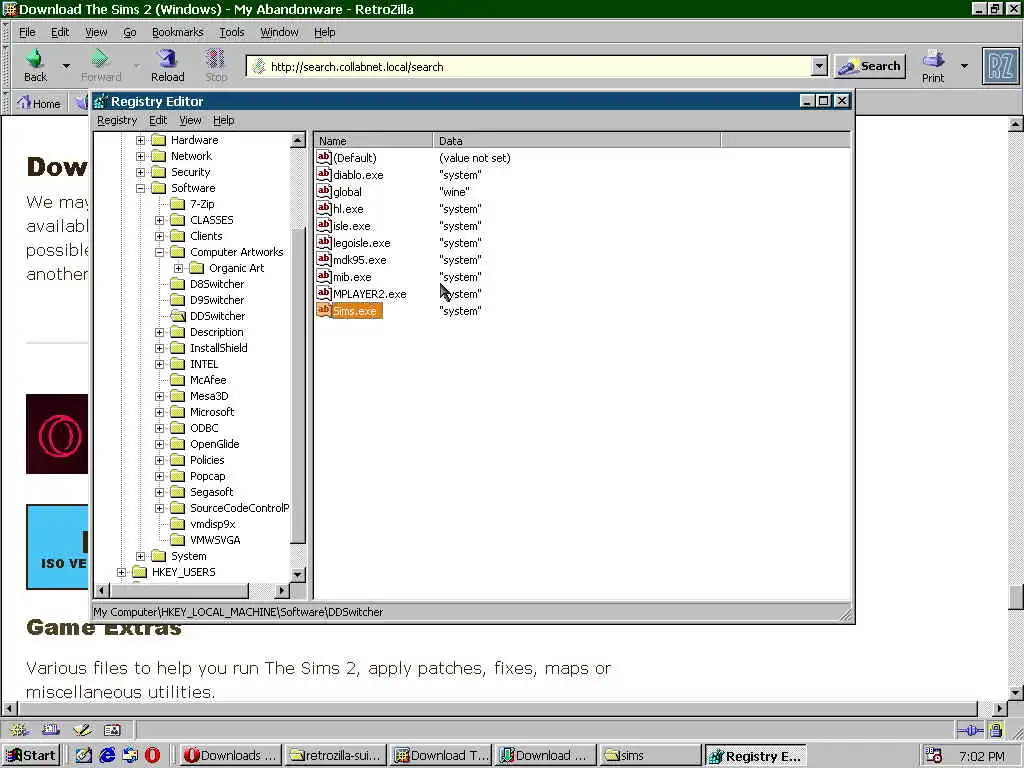Select the global string value icon
This screenshot has width=1024, height=768.
pyautogui.click(x=324, y=191)
